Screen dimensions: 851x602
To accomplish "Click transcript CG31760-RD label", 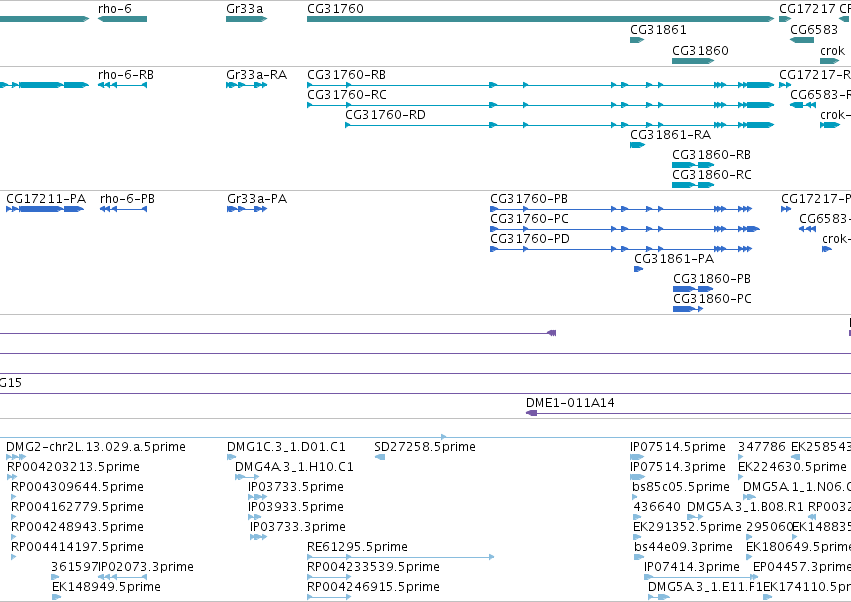I will (385, 115).
